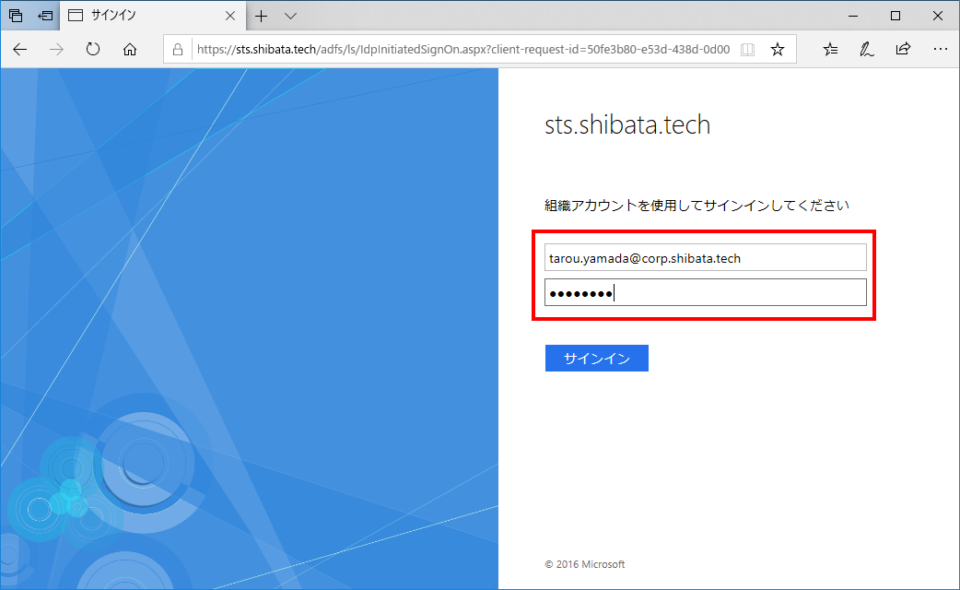The image size is (960, 590).
Task: Open the set aside tabs view icon
Action: (x=16, y=16)
